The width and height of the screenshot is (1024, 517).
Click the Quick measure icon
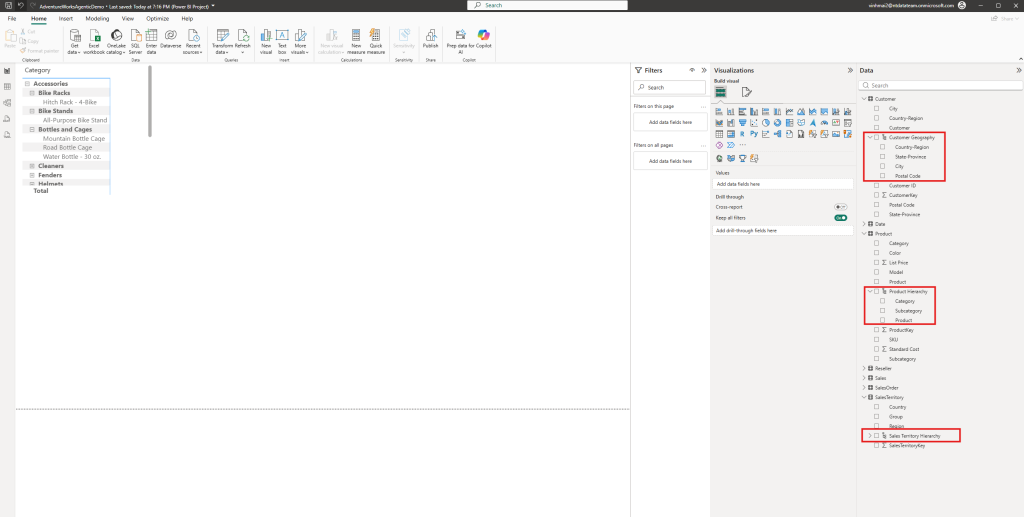pyautogui.click(x=376, y=36)
